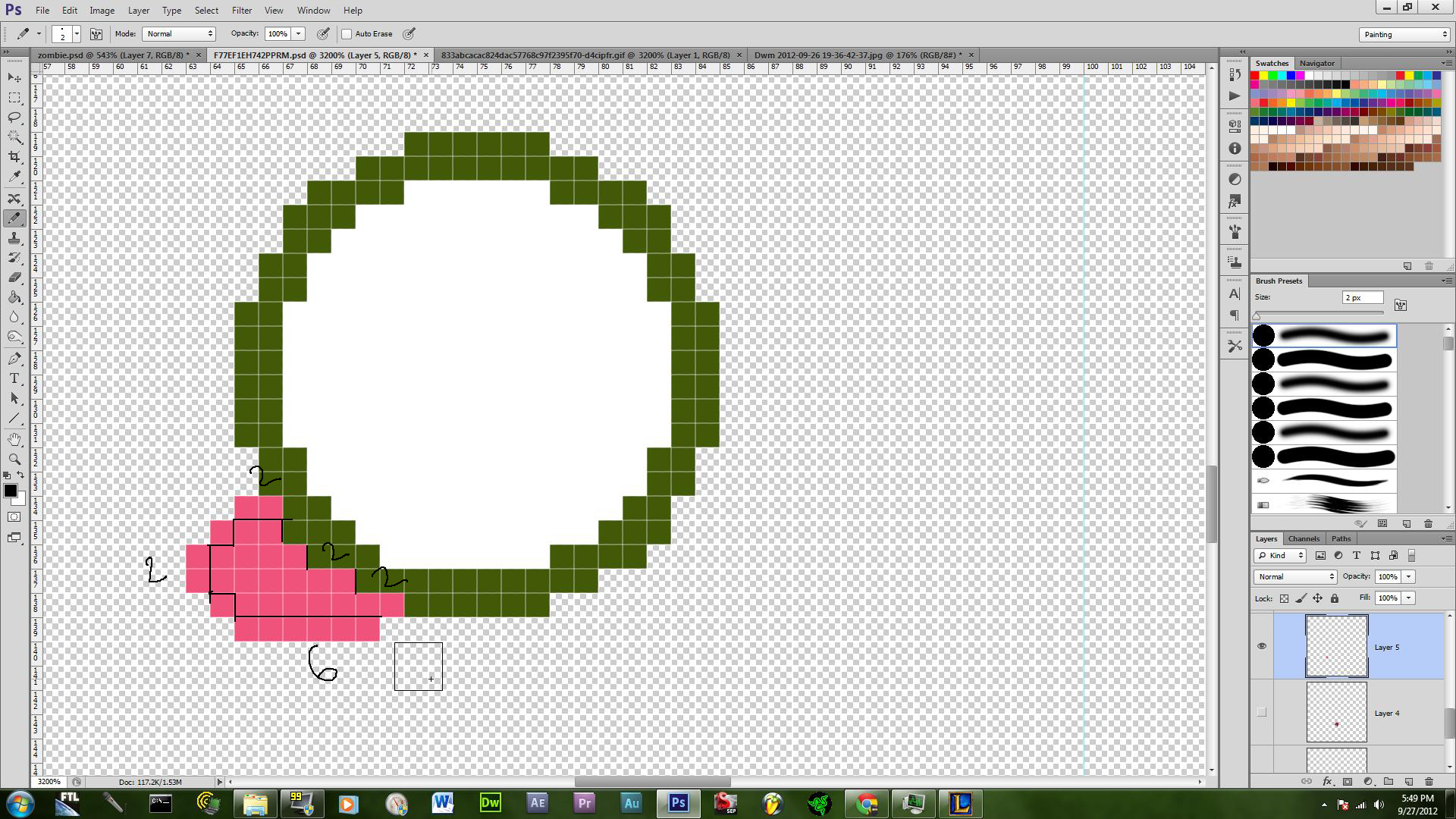Open the Select menu
The height and width of the screenshot is (819, 1456).
tap(206, 11)
